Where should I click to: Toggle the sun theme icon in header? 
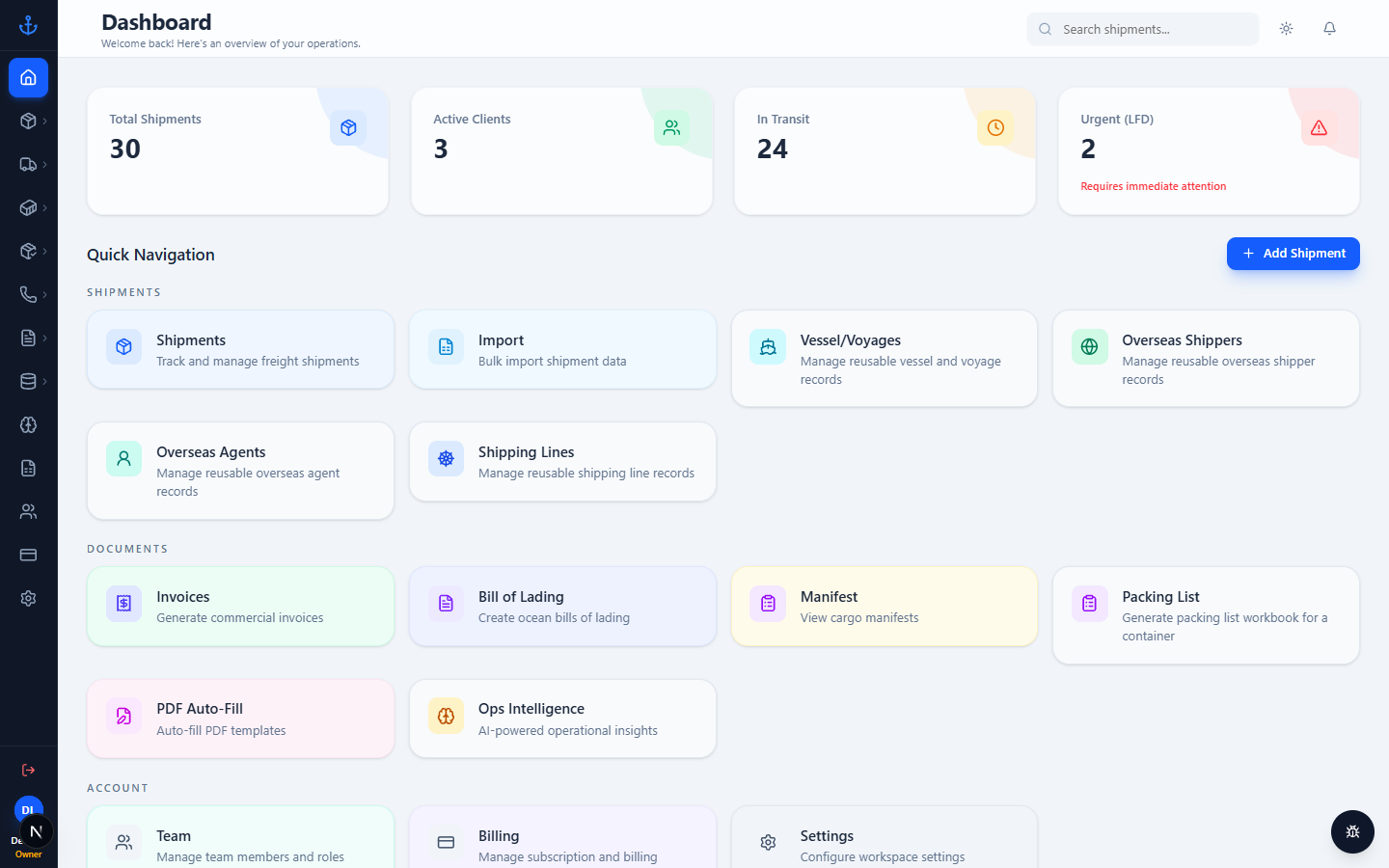1286,29
